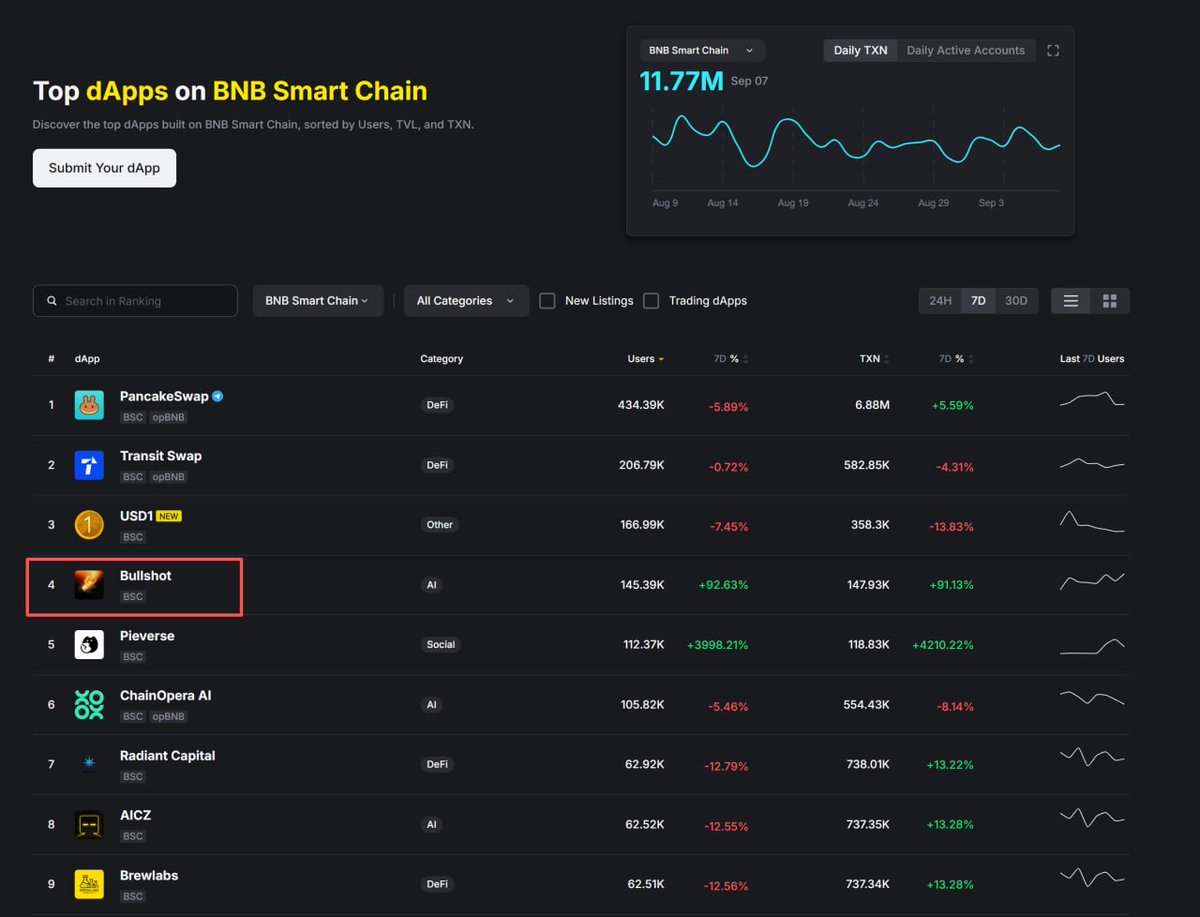This screenshot has width=1200, height=917.
Task: Open the AICZ dApp link
Action: tap(136, 816)
